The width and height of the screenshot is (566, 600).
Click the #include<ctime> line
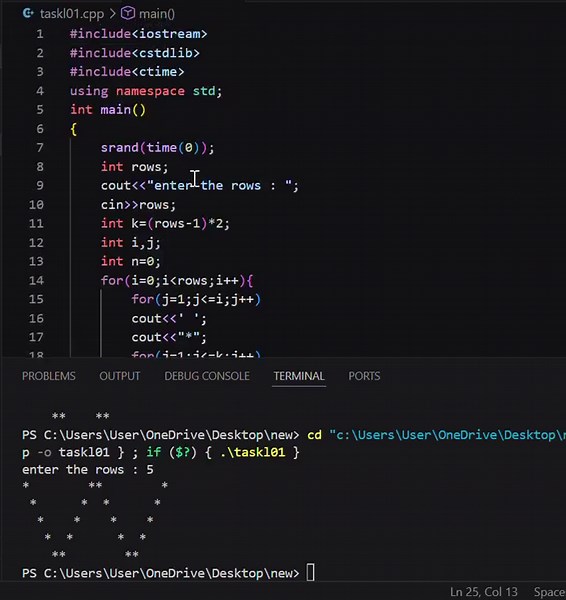click(127, 72)
